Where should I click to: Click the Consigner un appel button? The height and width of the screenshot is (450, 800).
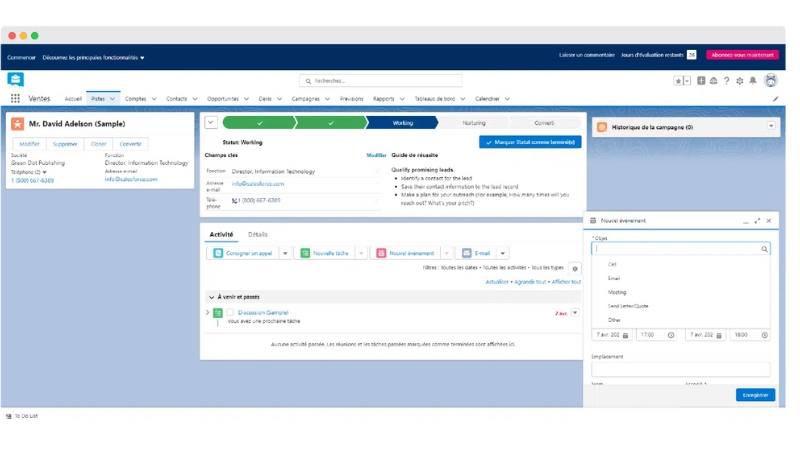(243, 253)
